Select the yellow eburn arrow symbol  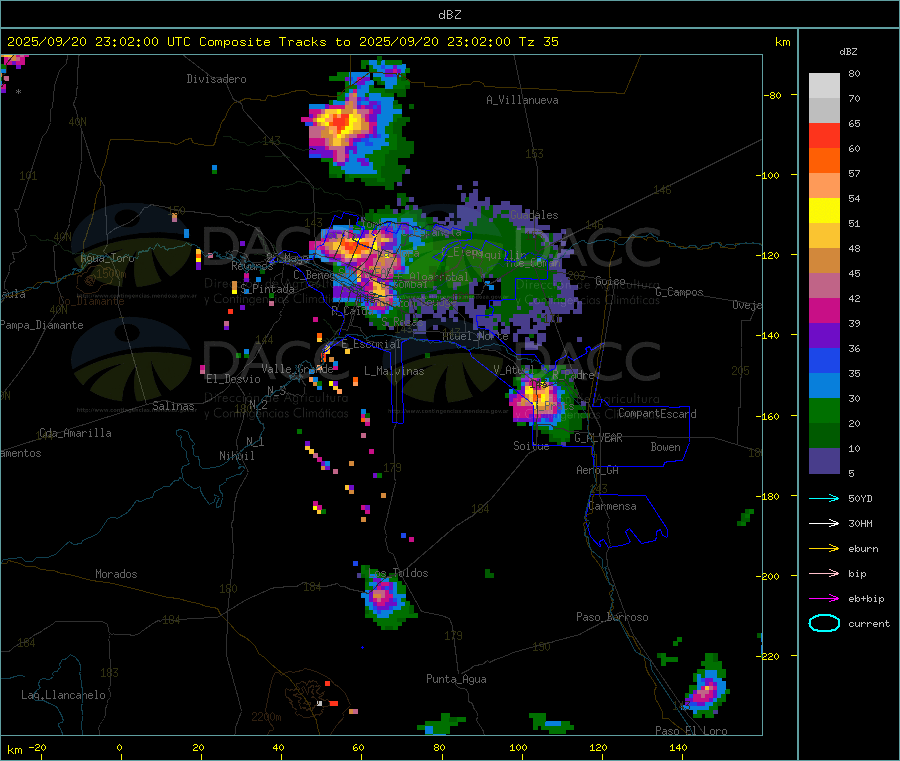point(824,549)
